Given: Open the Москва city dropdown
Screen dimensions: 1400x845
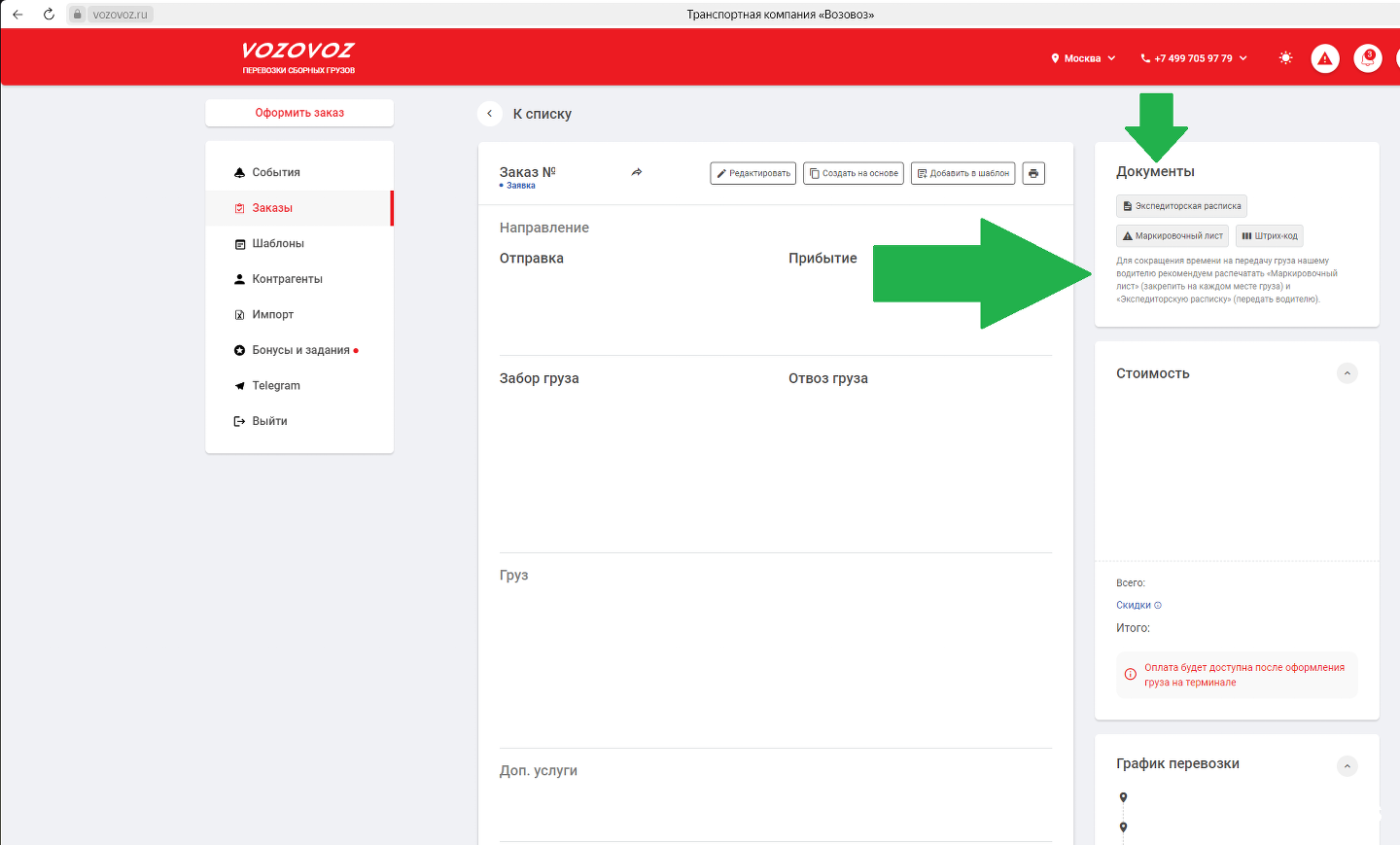Looking at the screenshot, I should (x=1083, y=58).
